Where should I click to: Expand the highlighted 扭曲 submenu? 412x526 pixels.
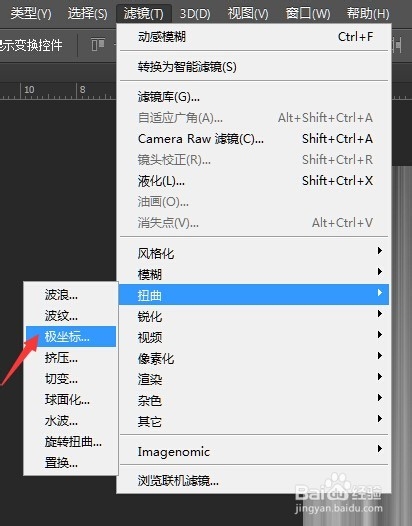pyautogui.click(x=254, y=295)
